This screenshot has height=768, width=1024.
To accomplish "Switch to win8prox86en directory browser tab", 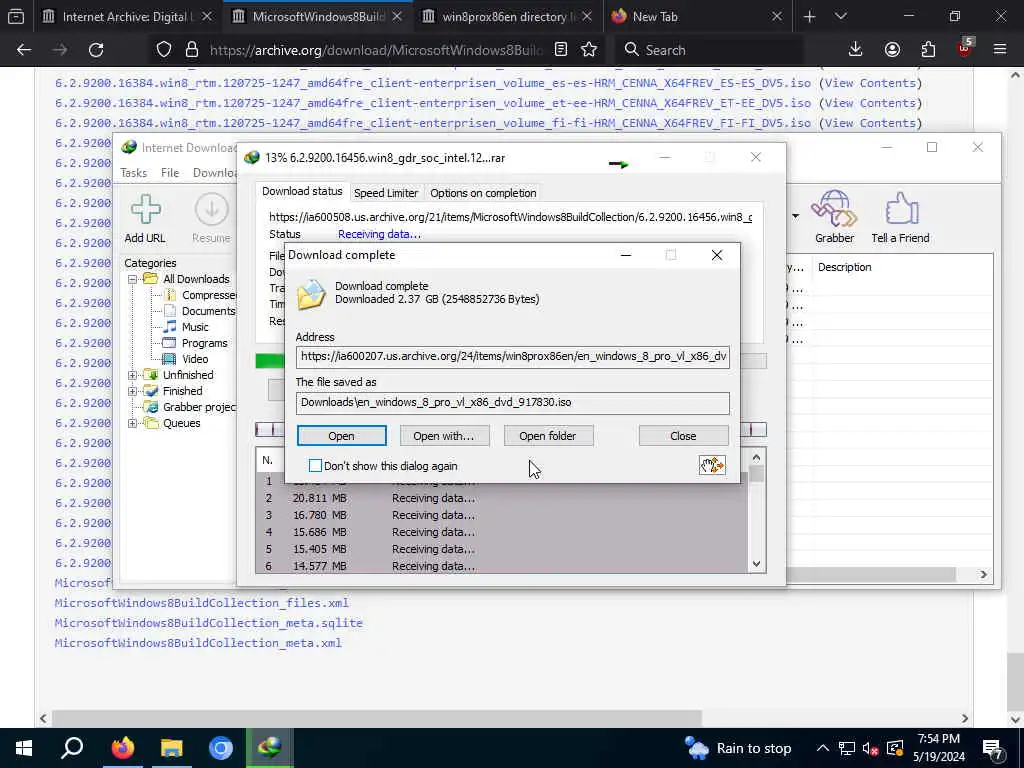I will 506,17.
